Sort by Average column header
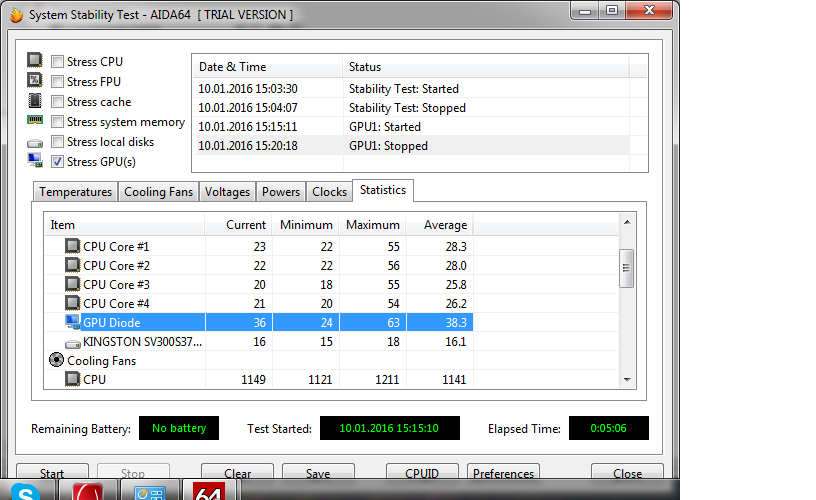This screenshot has height=500, width=816. [440, 225]
